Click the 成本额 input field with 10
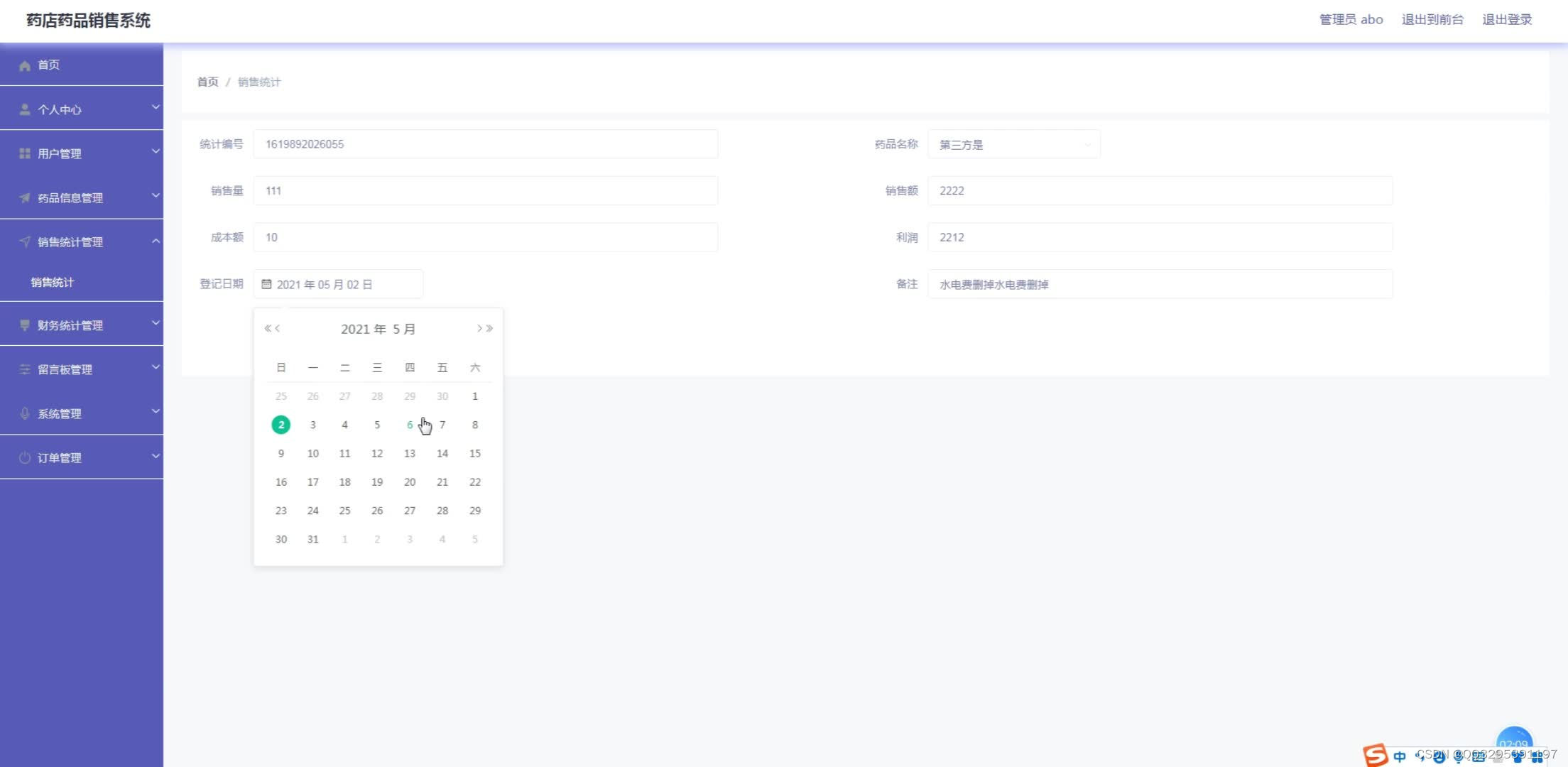The image size is (1568, 767). pos(486,237)
